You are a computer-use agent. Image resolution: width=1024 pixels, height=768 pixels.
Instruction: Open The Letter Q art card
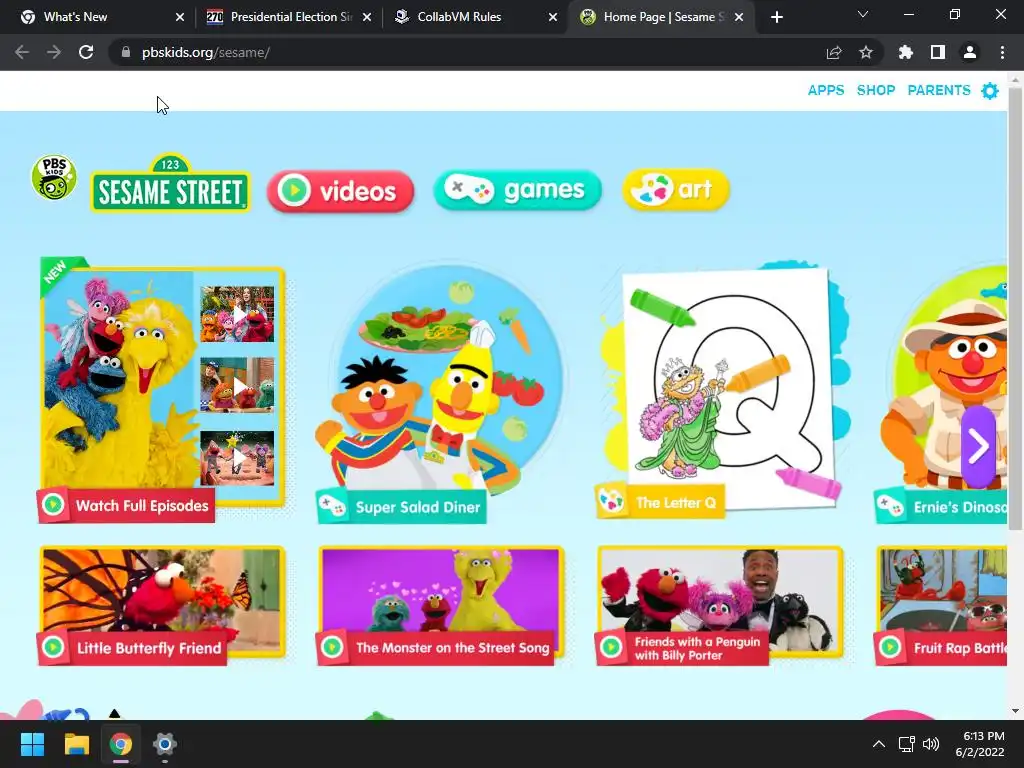(x=724, y=390)
